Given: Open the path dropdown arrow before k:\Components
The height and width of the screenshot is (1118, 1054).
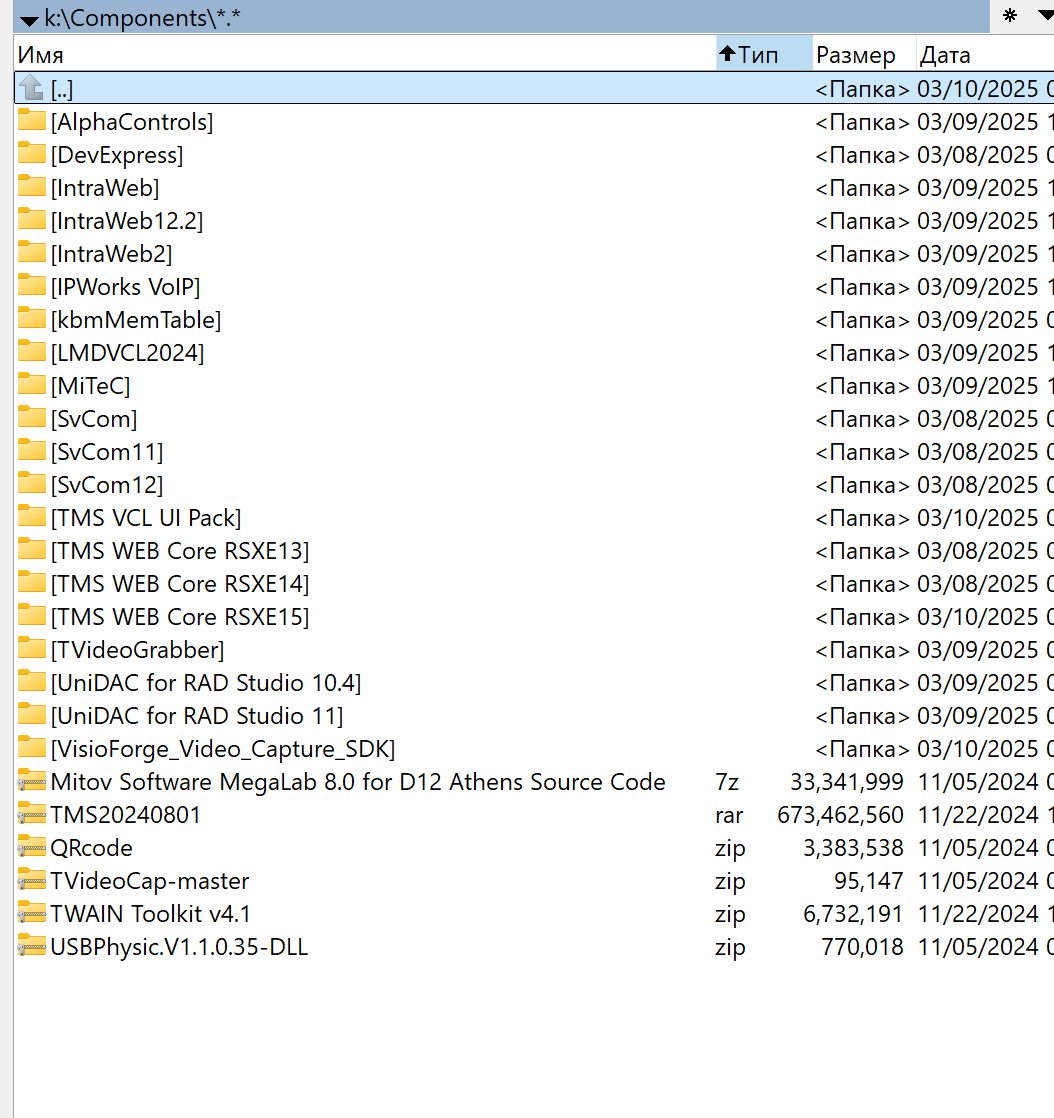Looking at the screenshot, I should tap(29, 20).
